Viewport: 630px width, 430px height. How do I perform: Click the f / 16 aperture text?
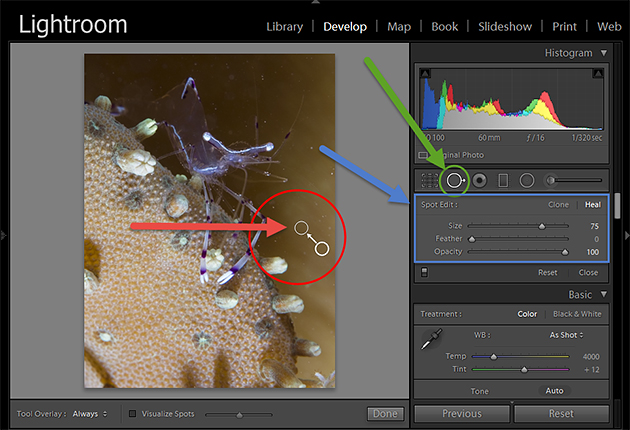pos(535,138)
